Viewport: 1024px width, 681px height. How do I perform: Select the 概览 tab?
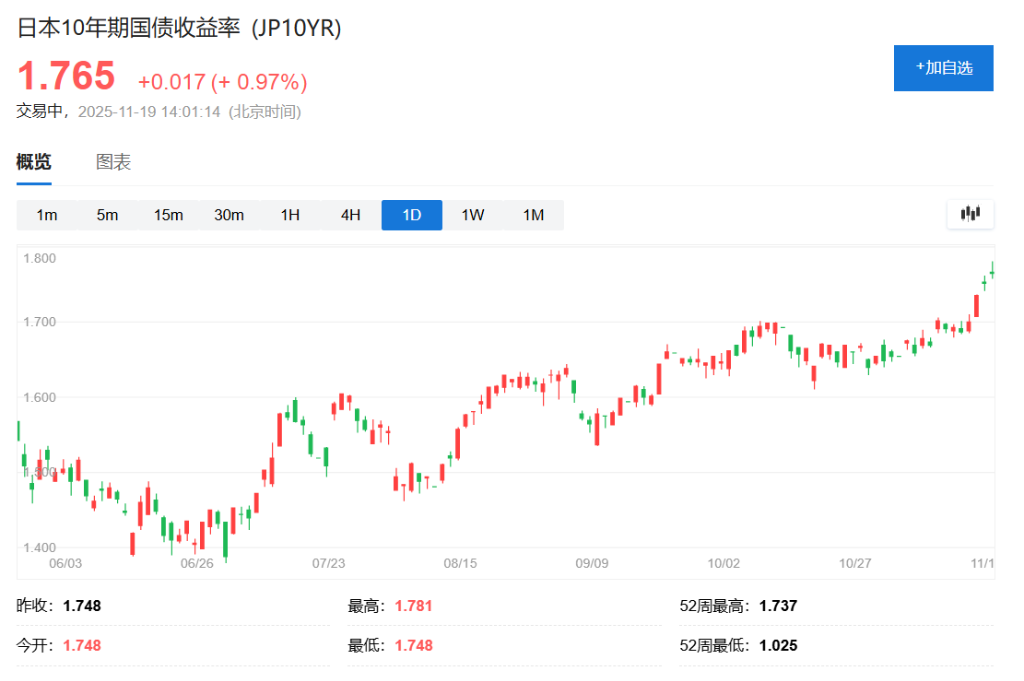pos(35,162)
